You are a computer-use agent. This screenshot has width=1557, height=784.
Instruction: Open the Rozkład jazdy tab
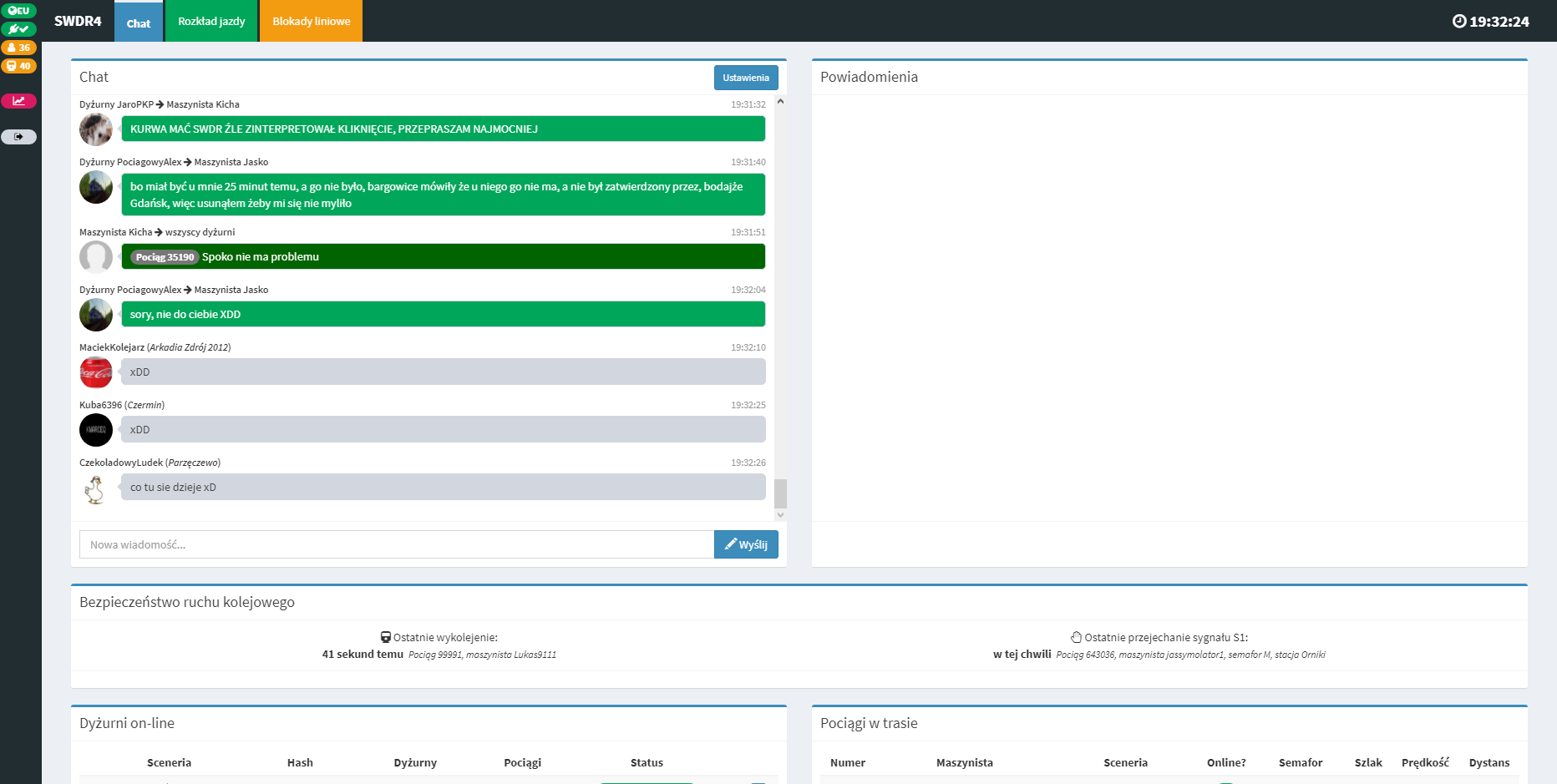(211, 21)
